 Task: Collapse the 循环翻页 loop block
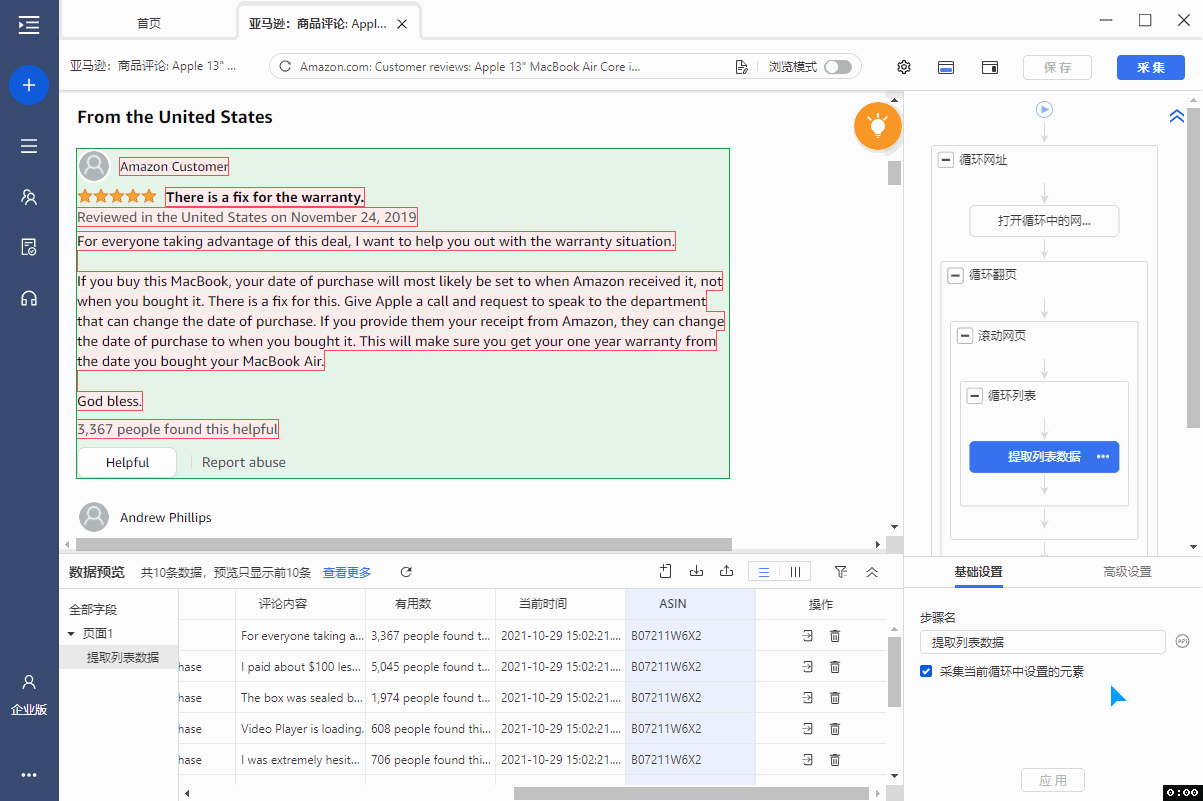(956, 275)
